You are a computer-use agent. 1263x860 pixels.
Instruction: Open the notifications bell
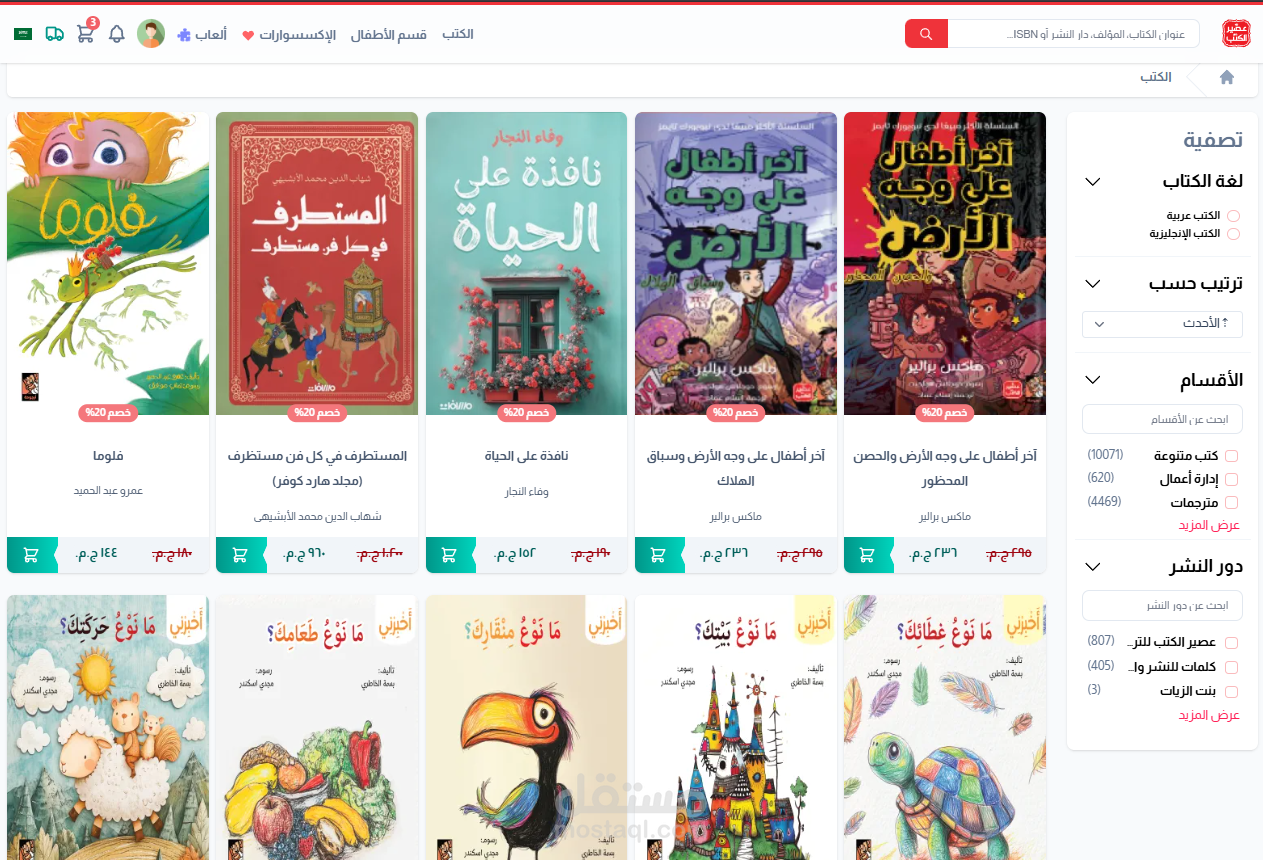[117, 34]
